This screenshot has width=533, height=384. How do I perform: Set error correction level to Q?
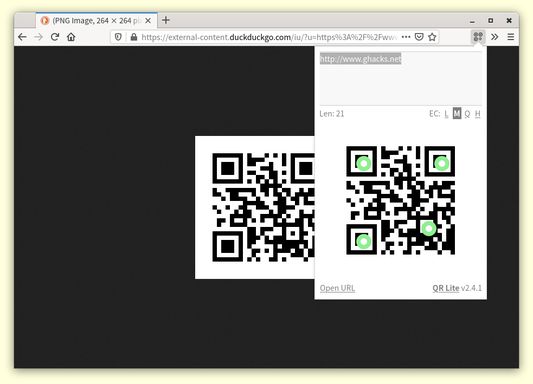(467, 114)
